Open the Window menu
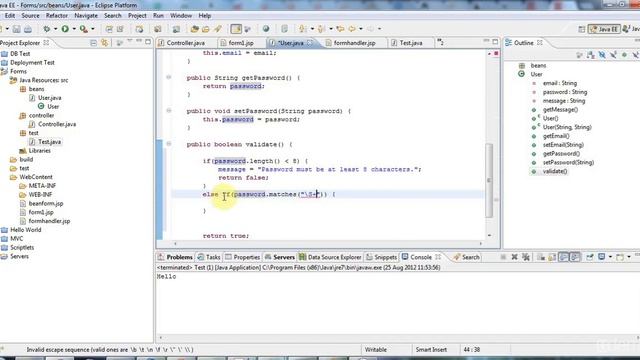Screen dimensions: 640x360 (x=181, y=16)
